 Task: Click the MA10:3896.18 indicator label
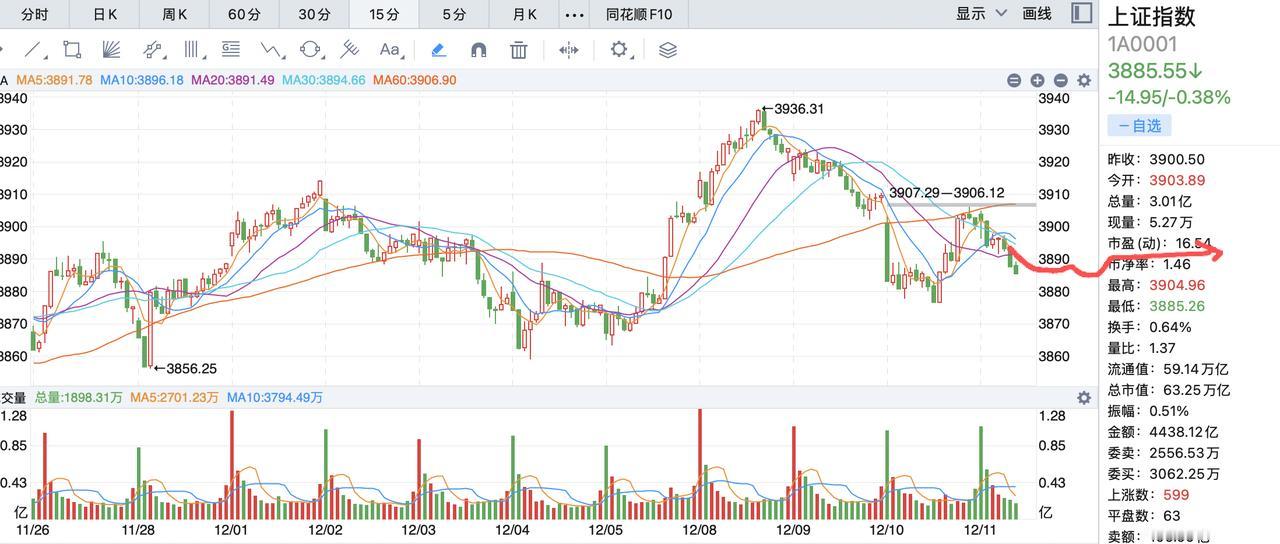click(x=141, y=80)
